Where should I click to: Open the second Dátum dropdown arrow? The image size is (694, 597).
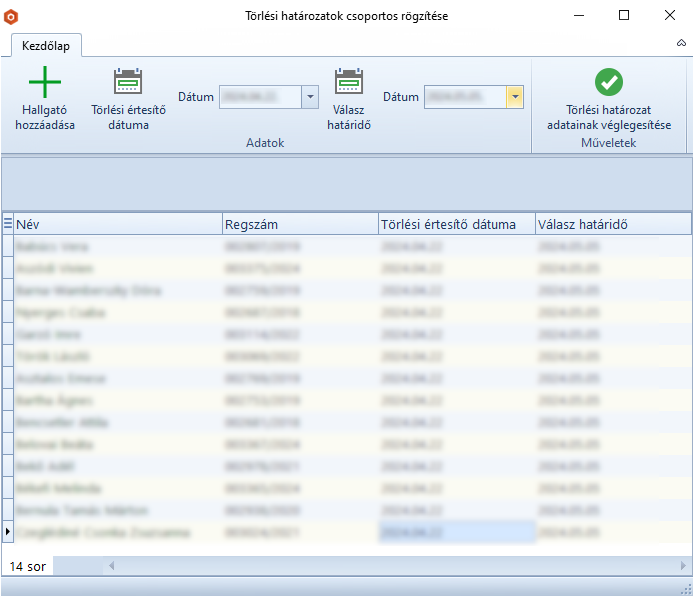click(514, 97)
